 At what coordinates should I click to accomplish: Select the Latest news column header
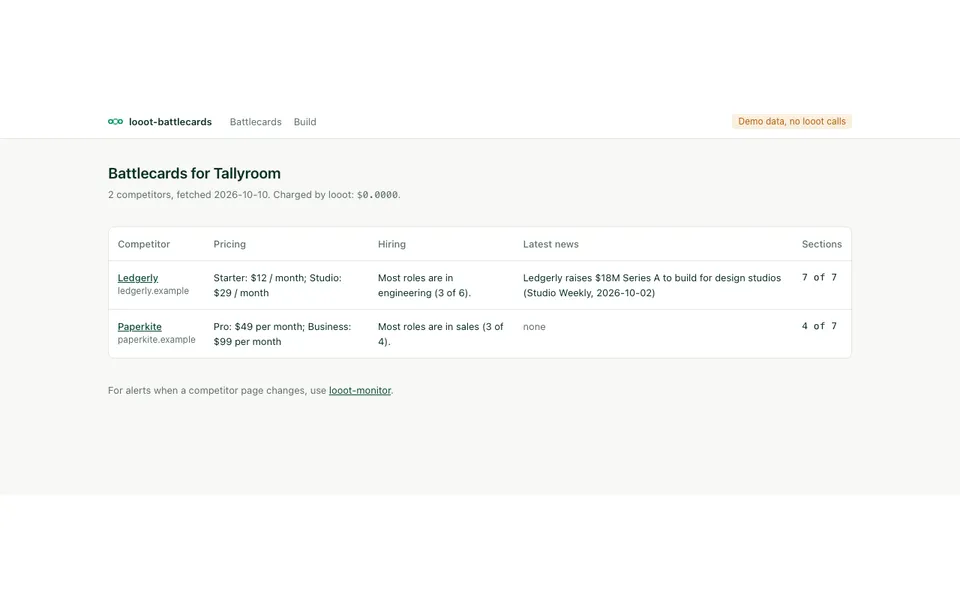click(550, 244)
